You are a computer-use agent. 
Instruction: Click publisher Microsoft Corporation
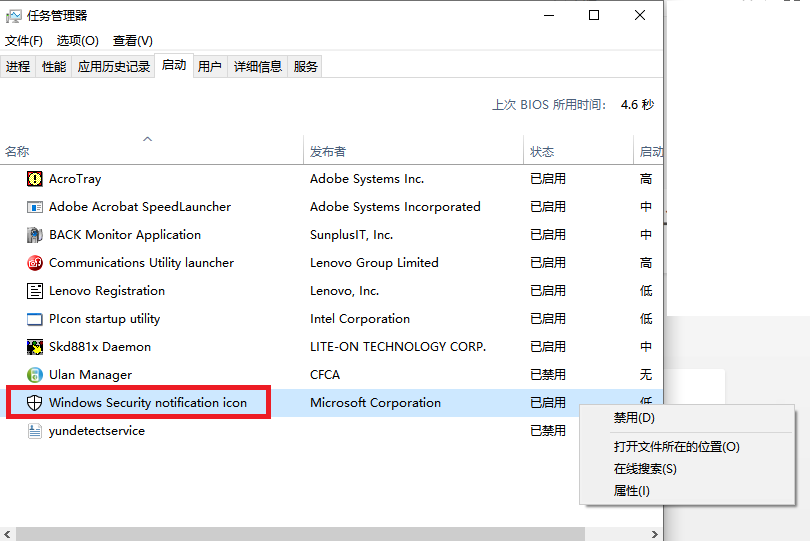click(x=376, y=403)
